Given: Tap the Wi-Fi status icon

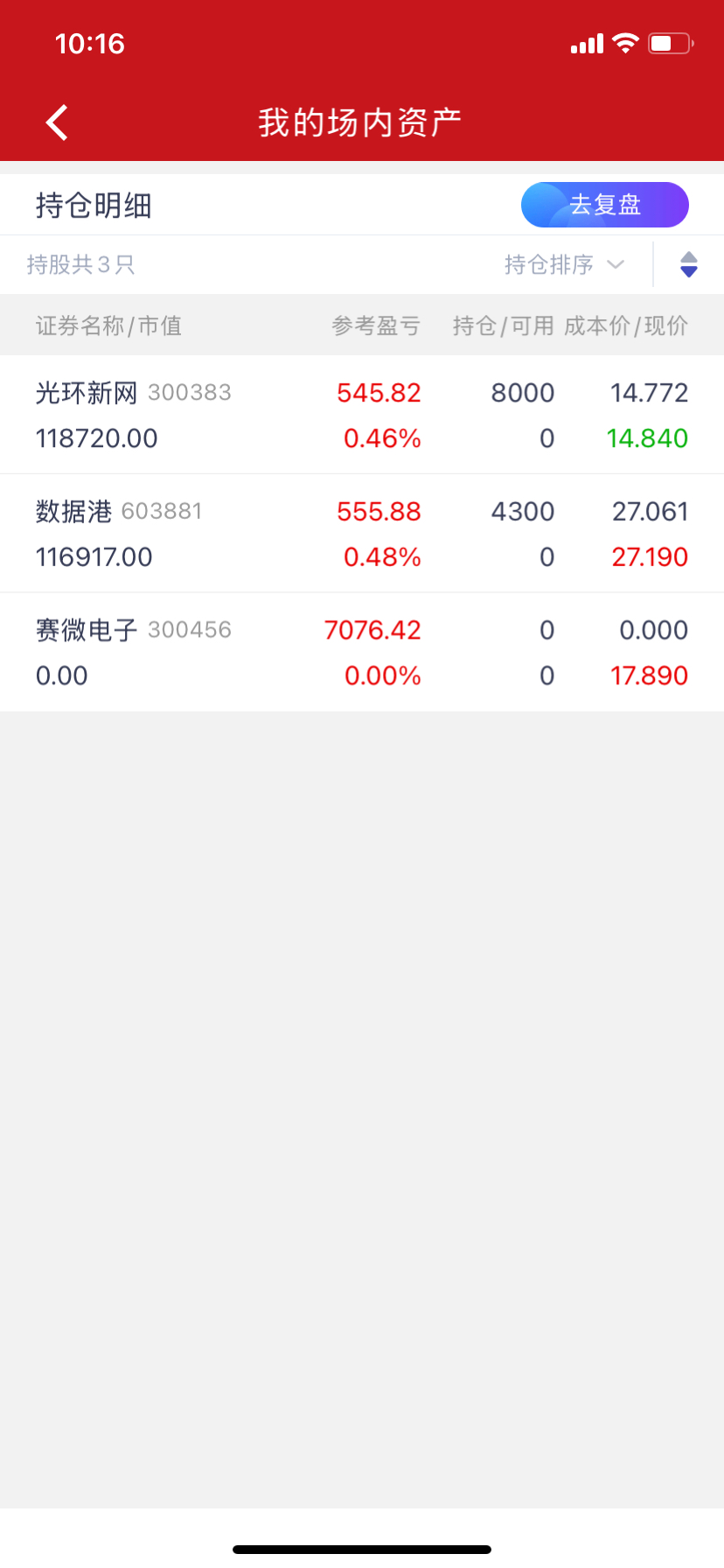Looking at the screenshot, I should coord(625,43).
